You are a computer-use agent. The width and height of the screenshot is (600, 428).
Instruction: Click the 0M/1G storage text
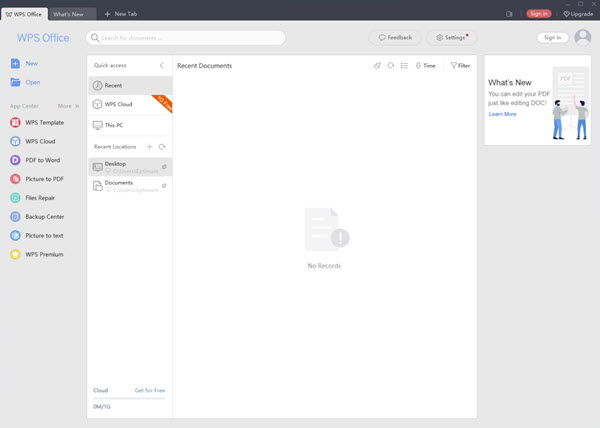(102, 407)
